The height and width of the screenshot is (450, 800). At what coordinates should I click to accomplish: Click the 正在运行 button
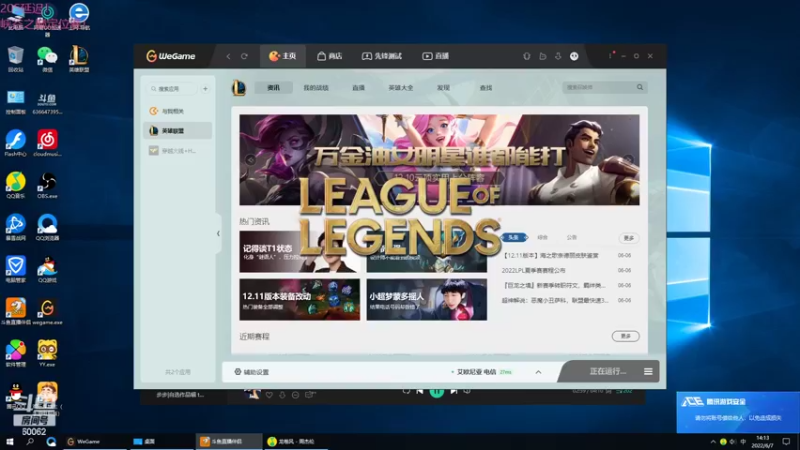(607, 371)
